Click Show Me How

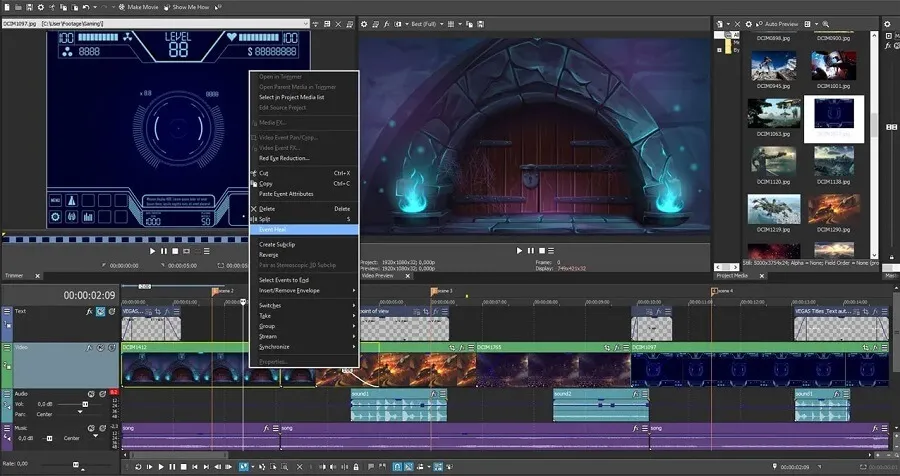(187, 7)
